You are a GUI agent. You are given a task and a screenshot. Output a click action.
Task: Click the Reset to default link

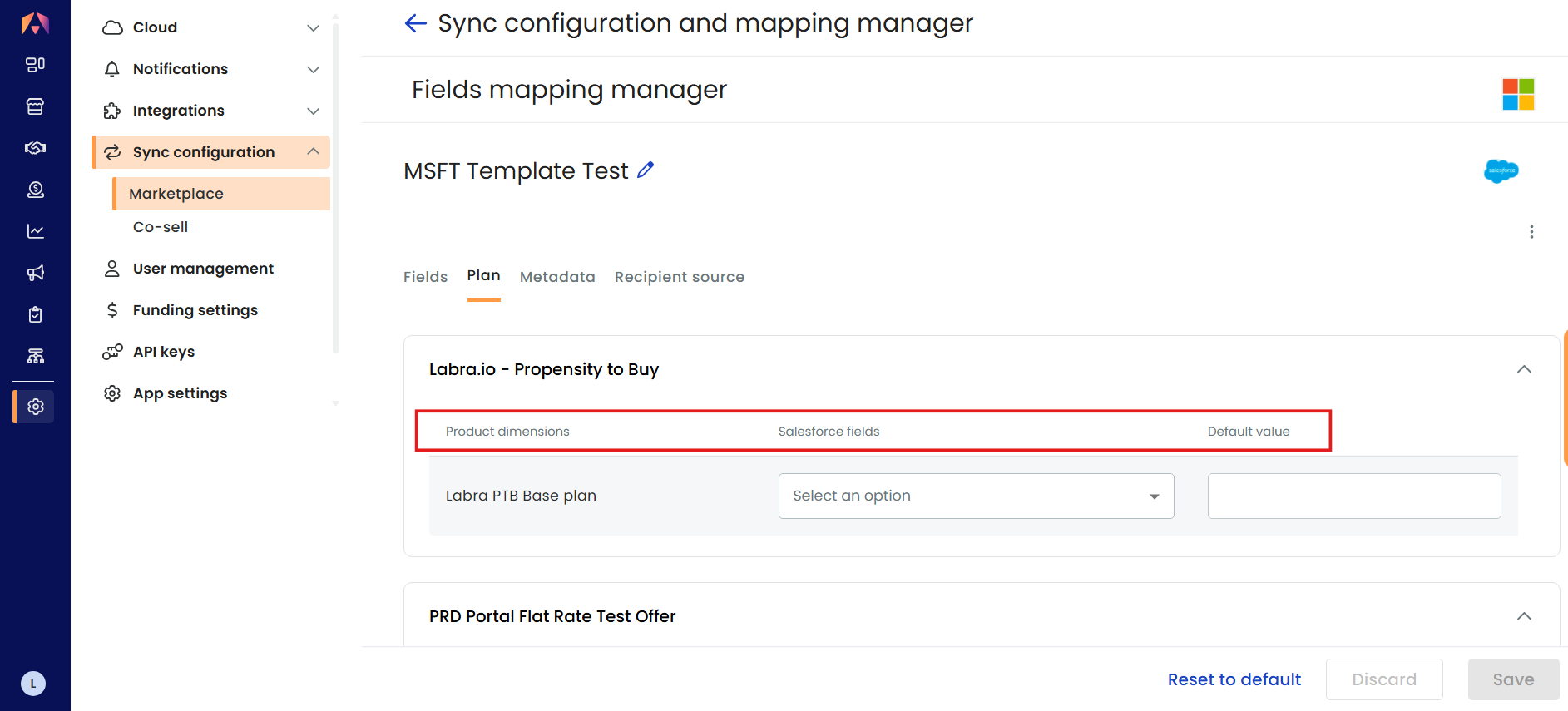click(1234, 679)
